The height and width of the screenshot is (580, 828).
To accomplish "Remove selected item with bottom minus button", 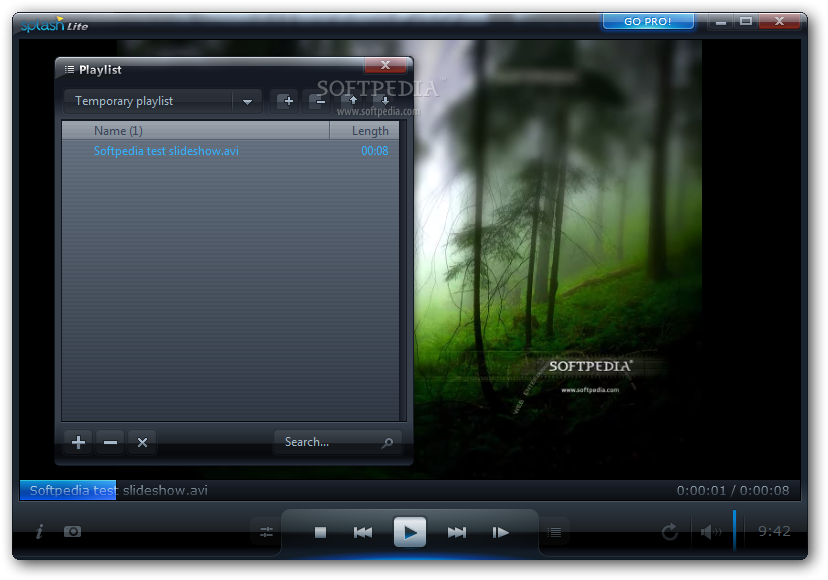I will click(x=110, y=442).
